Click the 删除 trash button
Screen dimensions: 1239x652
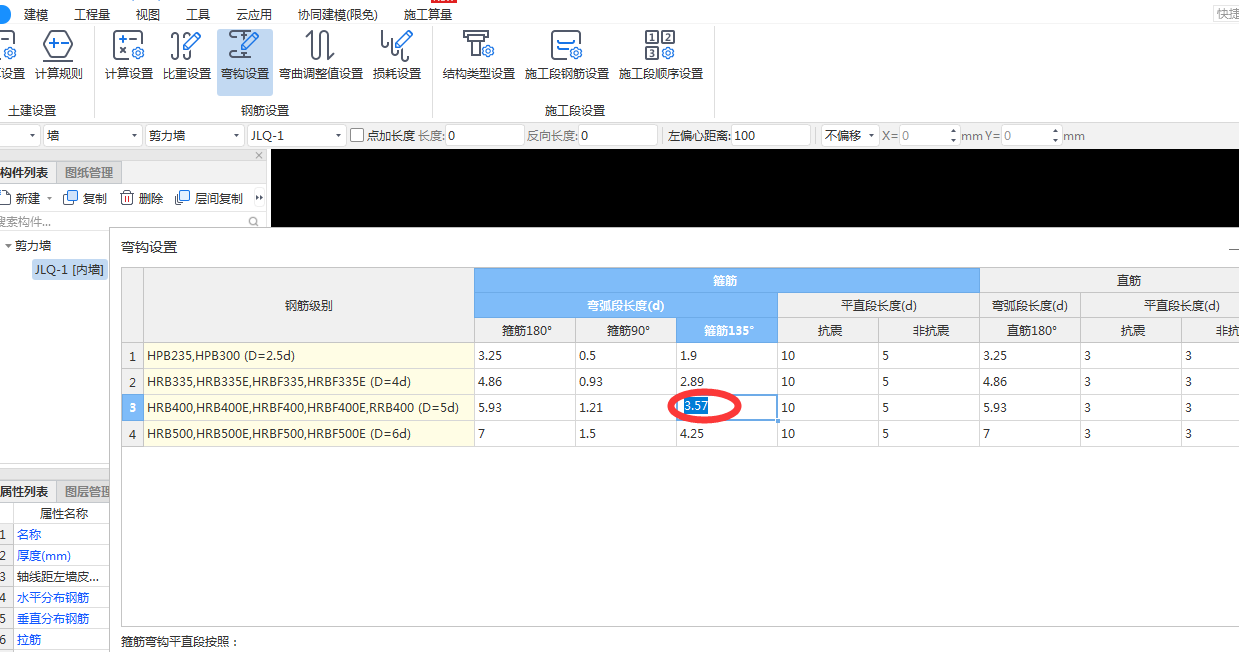pos(141,198)
